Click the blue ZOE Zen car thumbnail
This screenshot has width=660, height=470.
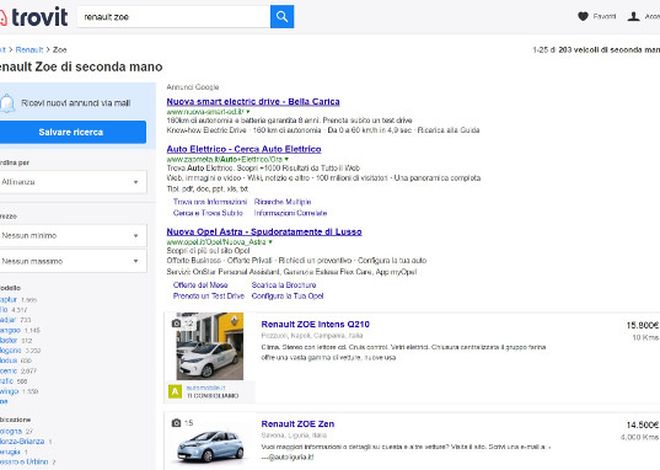(210, 447)
